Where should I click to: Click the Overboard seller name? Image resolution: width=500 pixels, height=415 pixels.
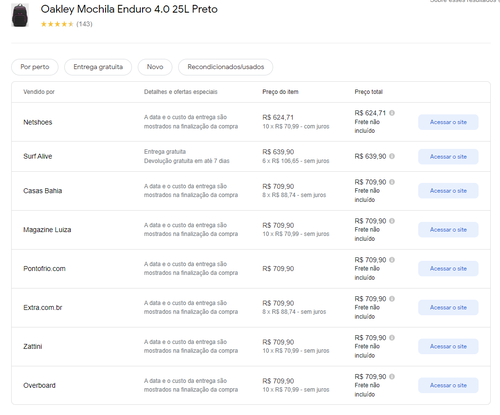point(39,385)
